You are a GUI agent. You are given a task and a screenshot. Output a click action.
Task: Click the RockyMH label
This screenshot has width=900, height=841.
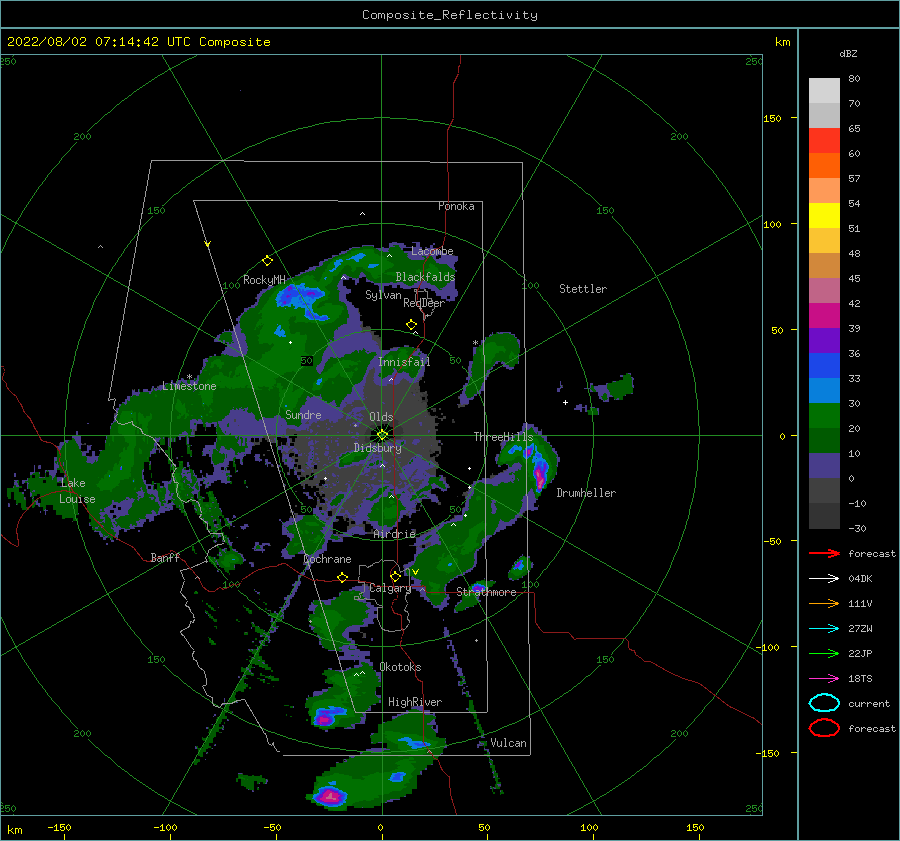coord(264,280)
